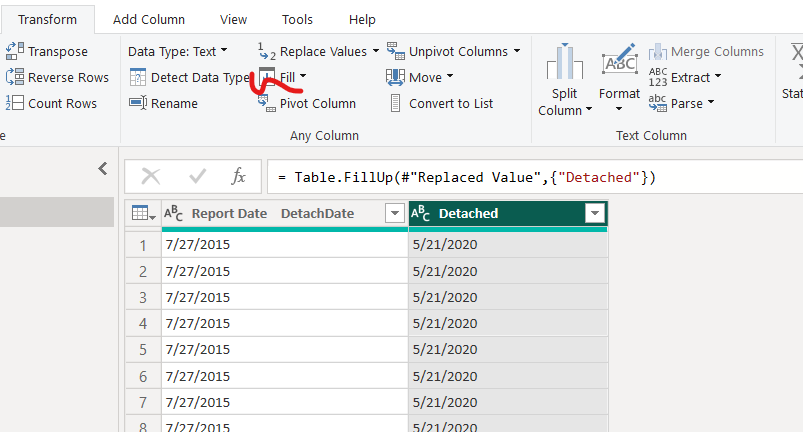Confirm formula with the checkmark

tap(197, 177)
